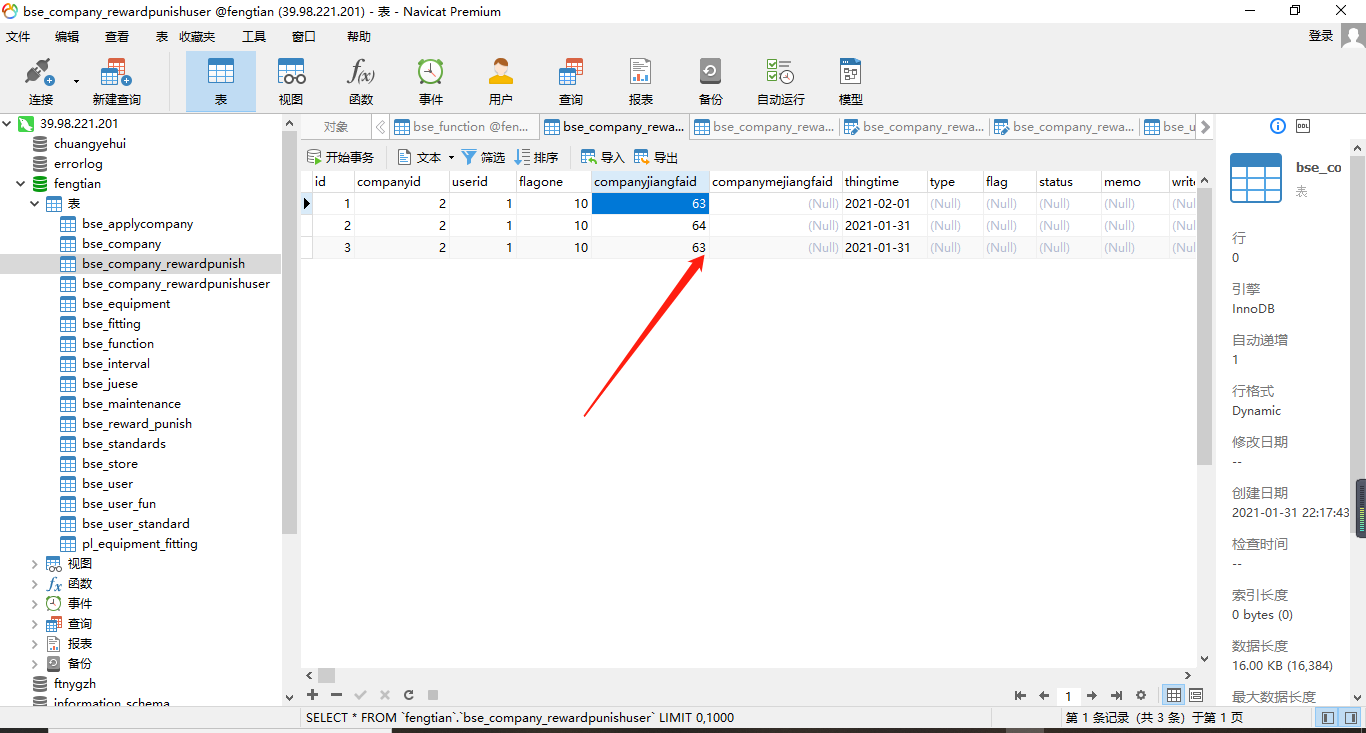The height and width of the screenshot is (733, 1366).
Task: Click the 事件 (Event) clock icon
Action: (430, 81)
